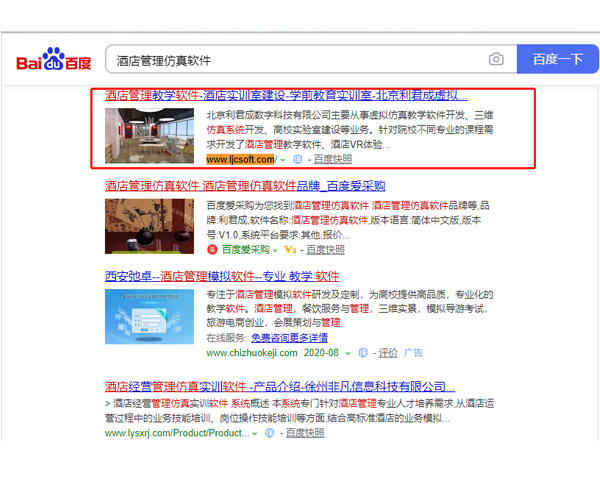Screen dimensions: 600x500
Task: Click www.lysxrj.com/Product URL
Action: 177,433
